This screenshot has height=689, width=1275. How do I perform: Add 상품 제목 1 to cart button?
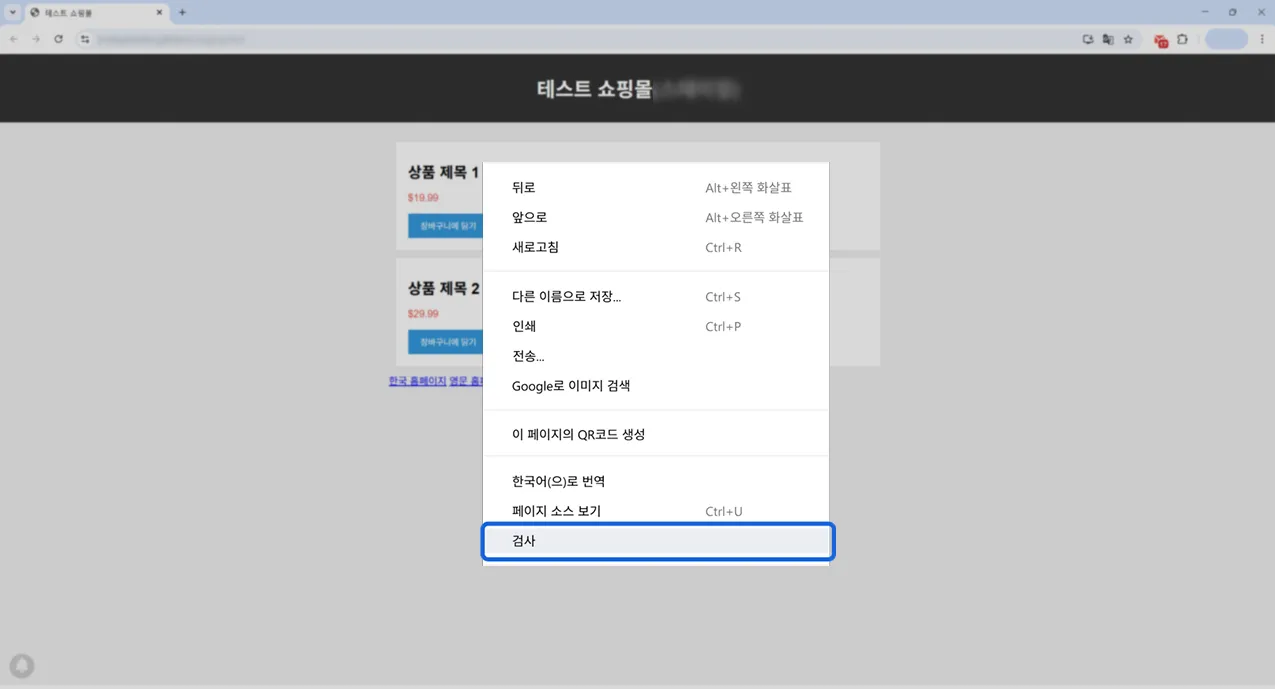click(x=445, y=226)
